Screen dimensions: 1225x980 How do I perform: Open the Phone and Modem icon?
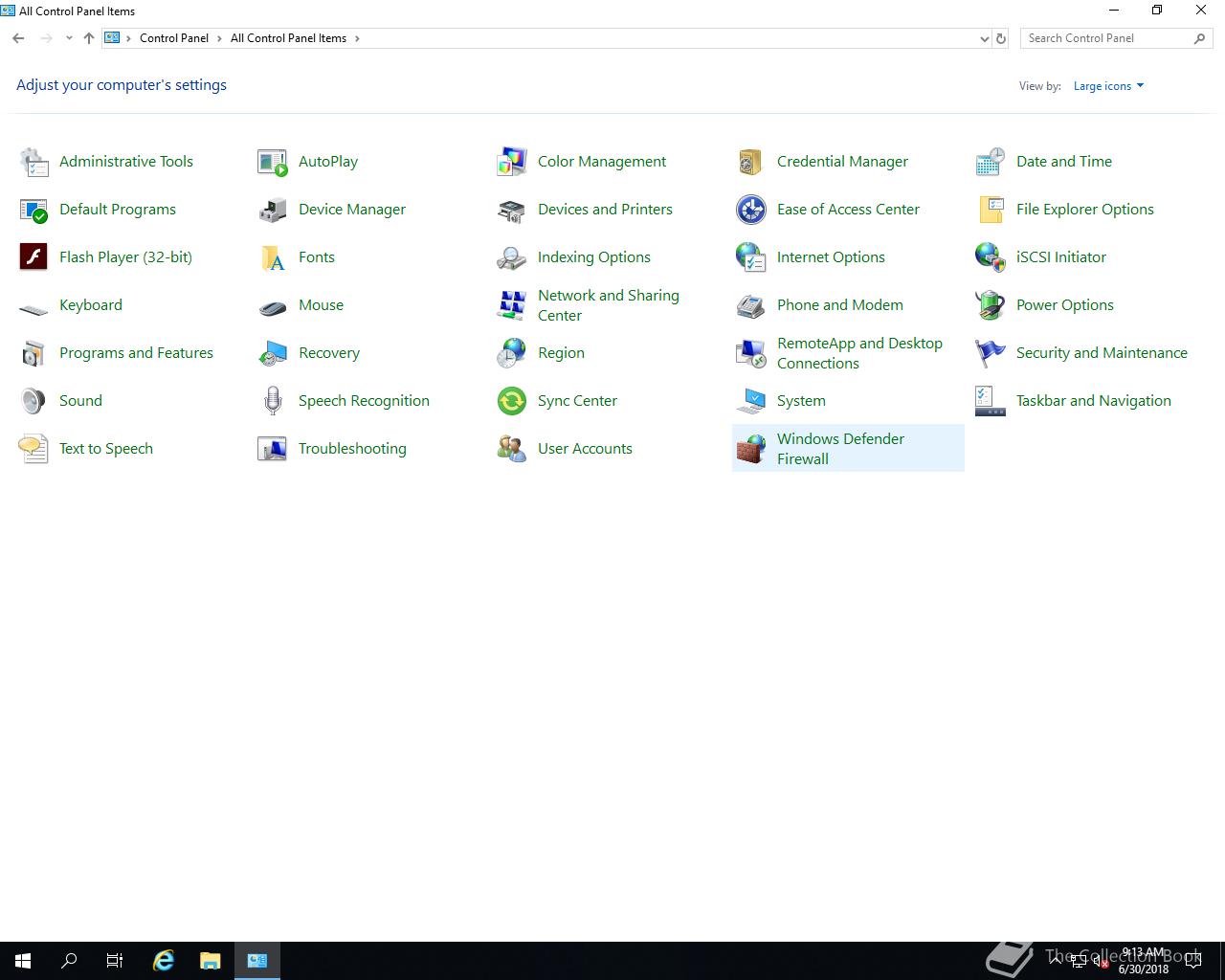tap(751, 305)
